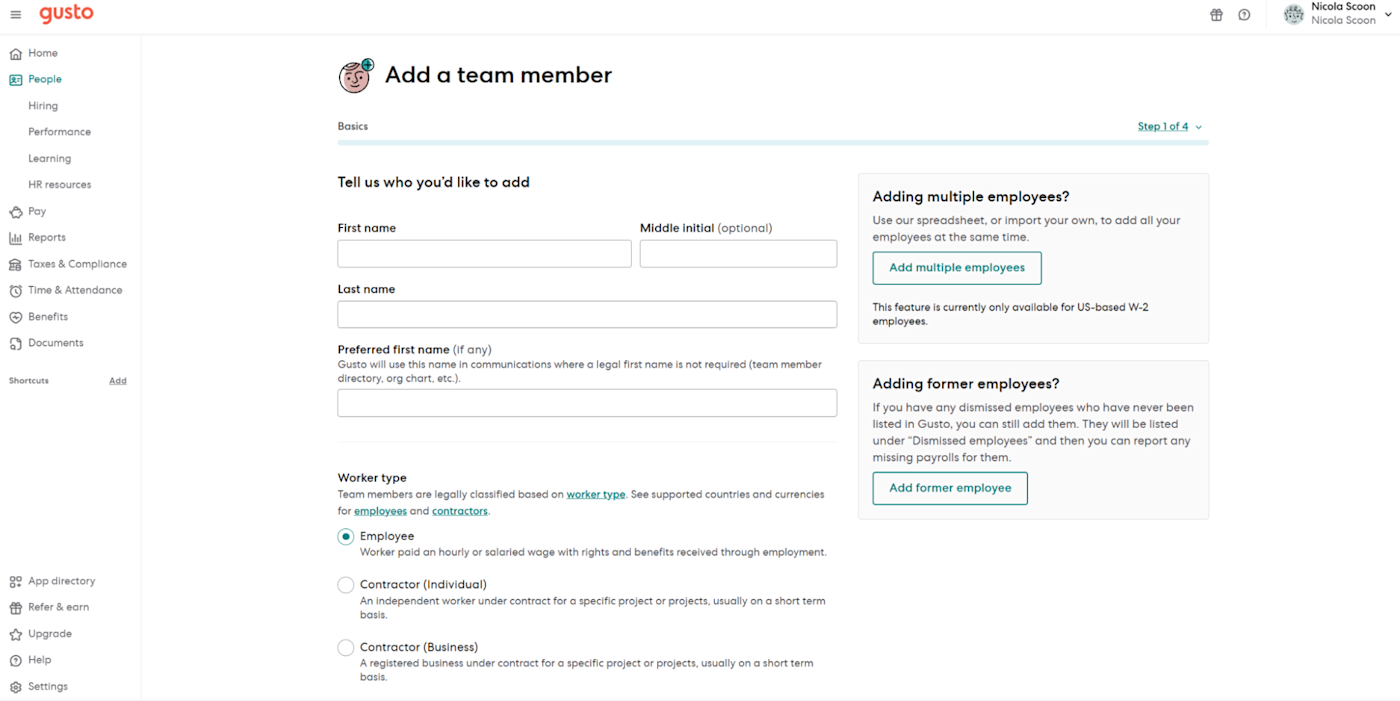The height and width of the screenshot is (701, 1400).
Task: Click the hamburger menu icon
Action: (16, 15)
